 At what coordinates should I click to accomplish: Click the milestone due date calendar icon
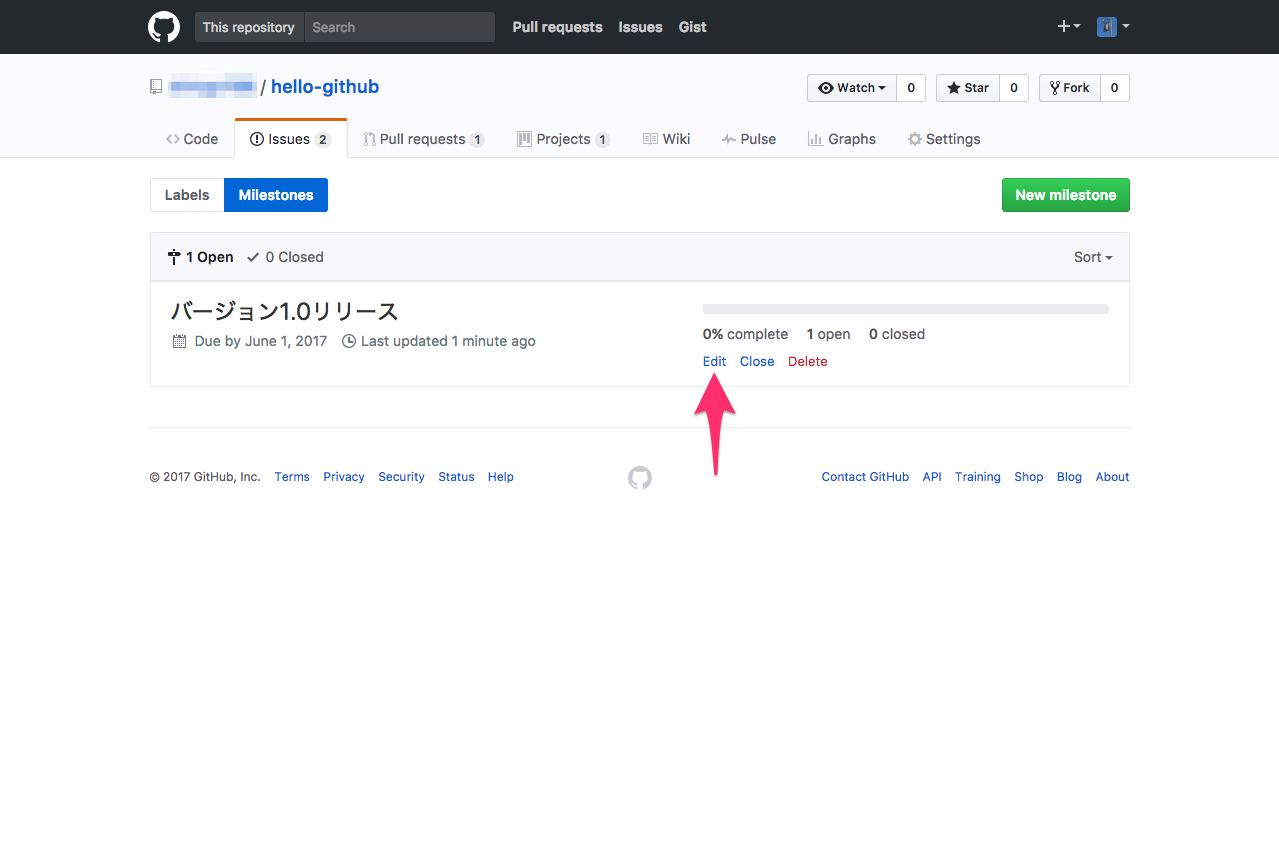click(x=179, y=341)
